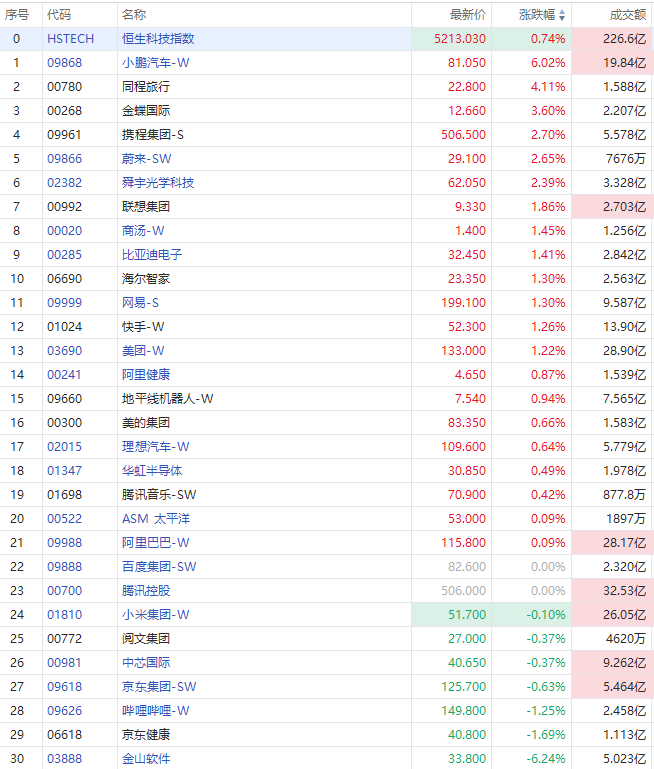This screenshot has width=654, height=769.
Task: Select the 阿里巴巴-W stock name
Action: point(155,543)
